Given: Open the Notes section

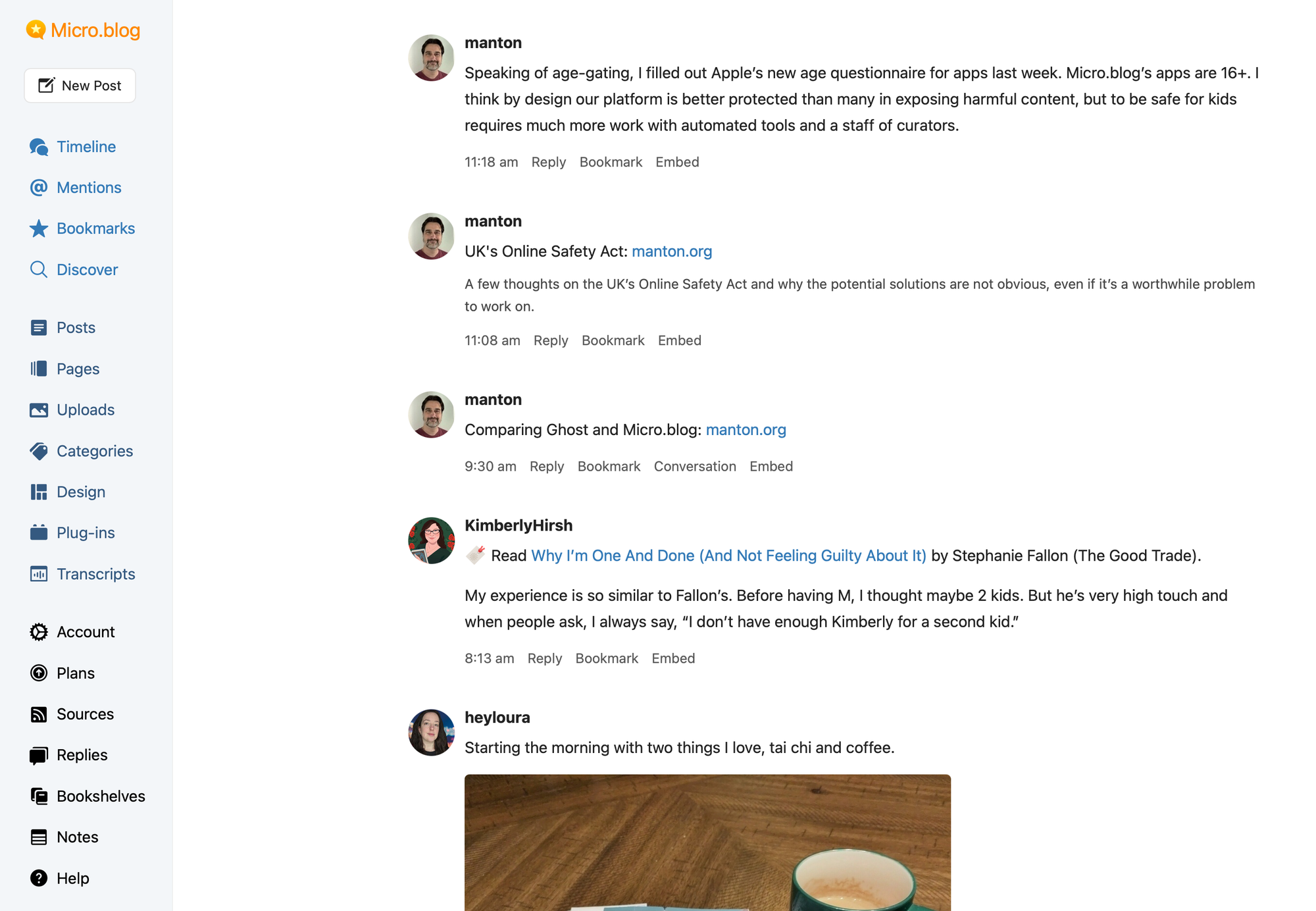Looking at the screenshot, I should click(x=78, y=837).
